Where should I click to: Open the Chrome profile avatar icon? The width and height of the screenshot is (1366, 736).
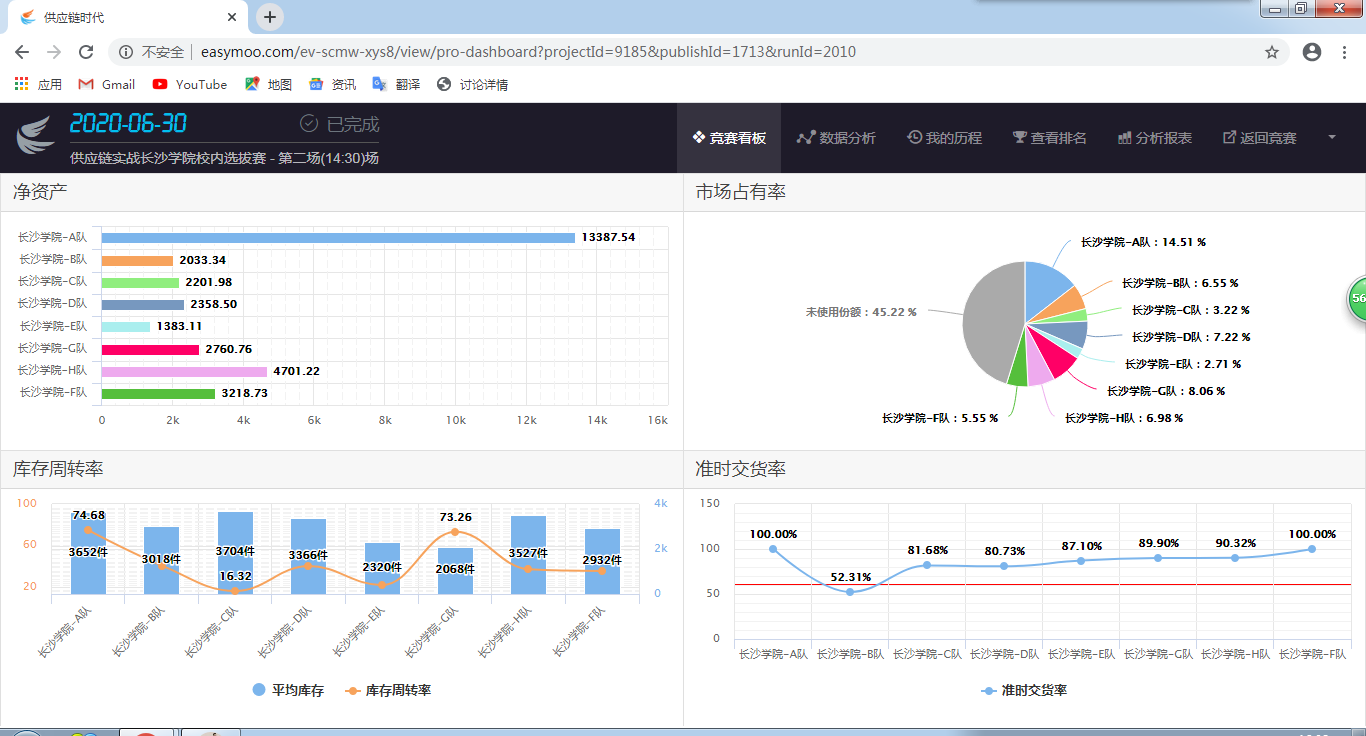click(1312, 52)
